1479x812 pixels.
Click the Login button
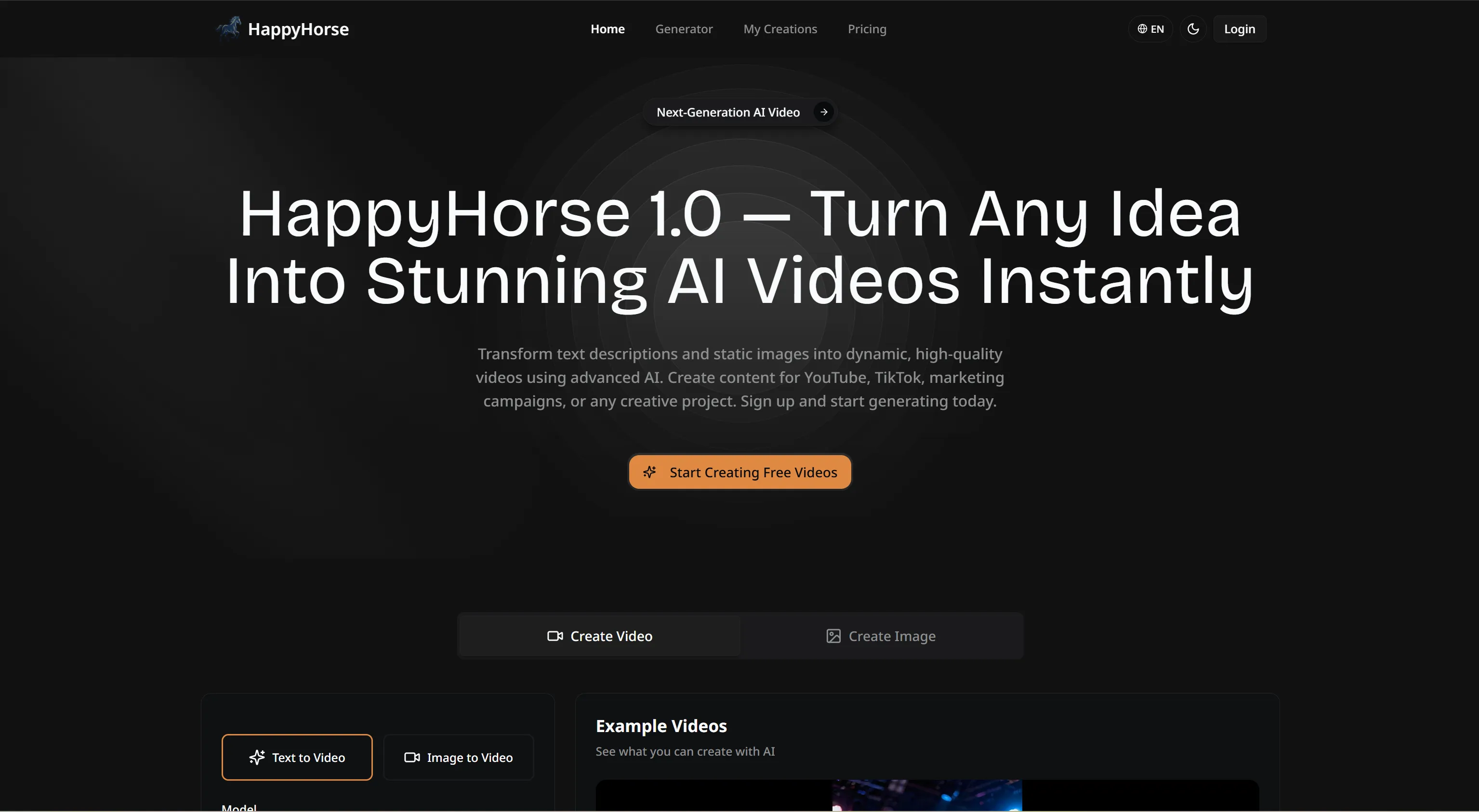[x=1240, y=29]
